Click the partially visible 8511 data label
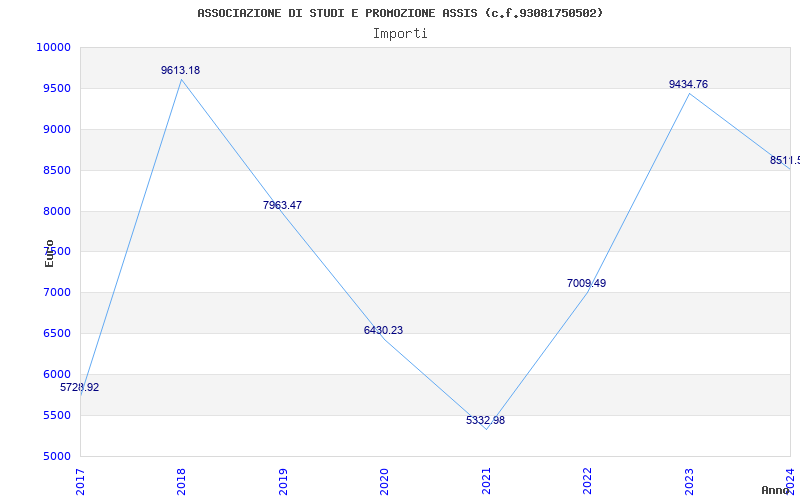This screenshot has height=500, width=800. (785, 160)
